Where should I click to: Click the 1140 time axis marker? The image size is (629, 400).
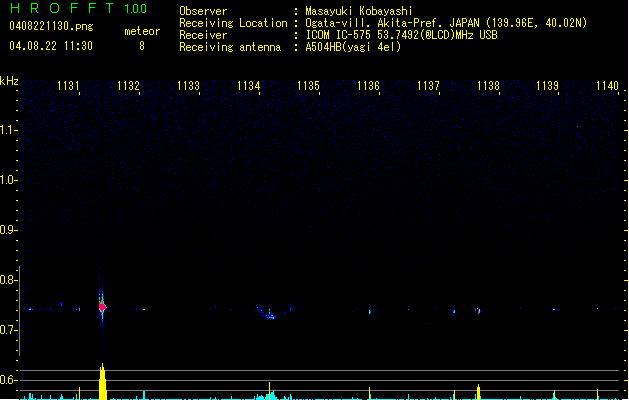pos(607,85)
